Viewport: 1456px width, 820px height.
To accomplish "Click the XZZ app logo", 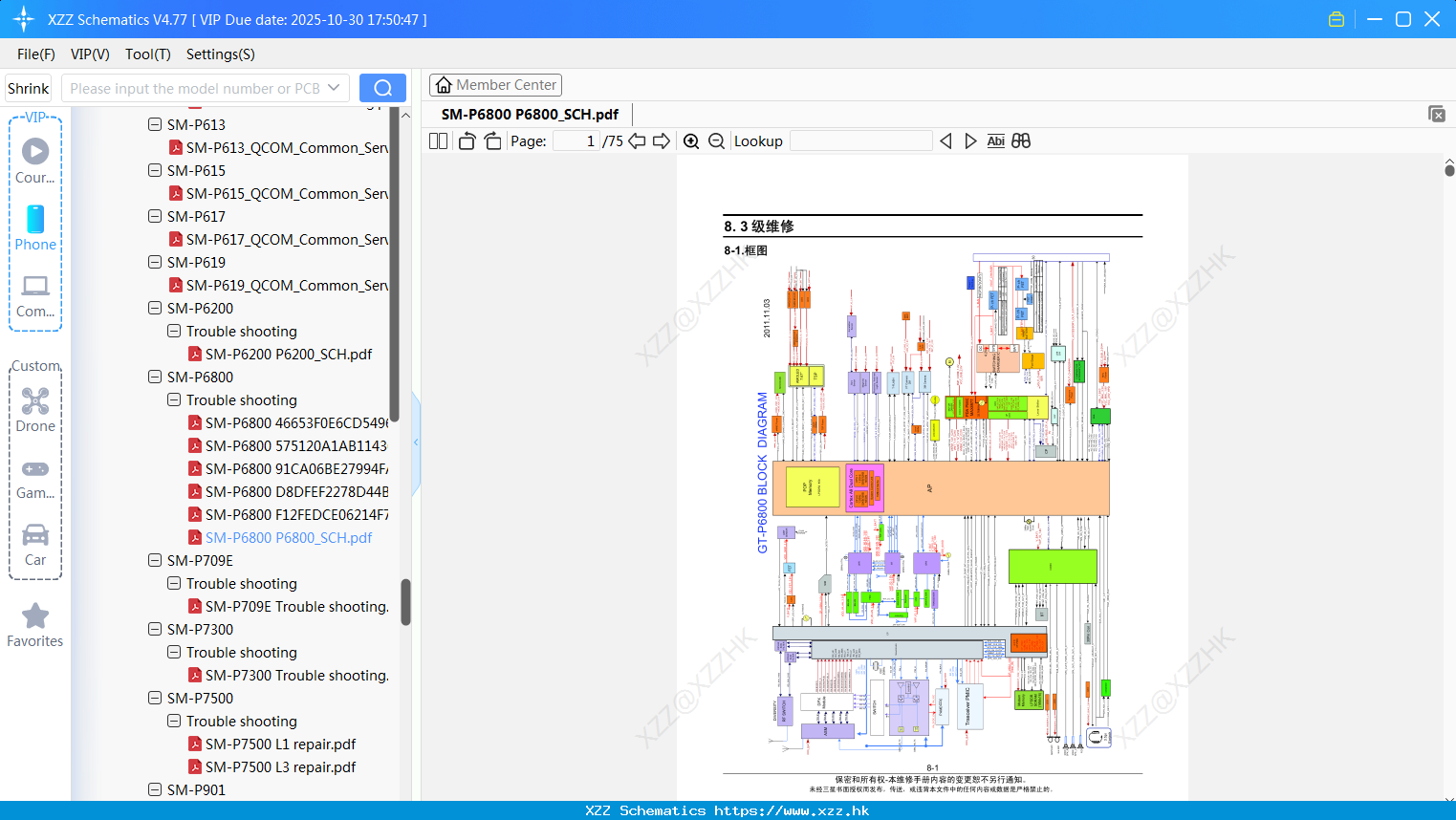I will point(24,19).
